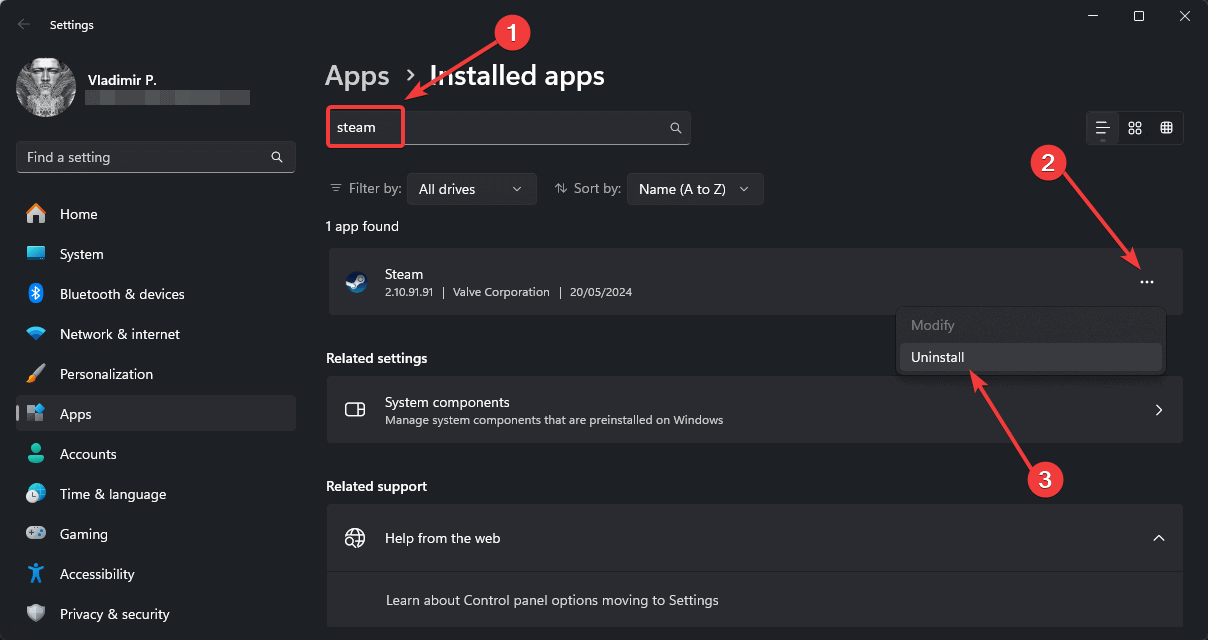Click the Steam app icon in the list
The width and height of the screenshot is (1208, 640).
click(356, 282)
